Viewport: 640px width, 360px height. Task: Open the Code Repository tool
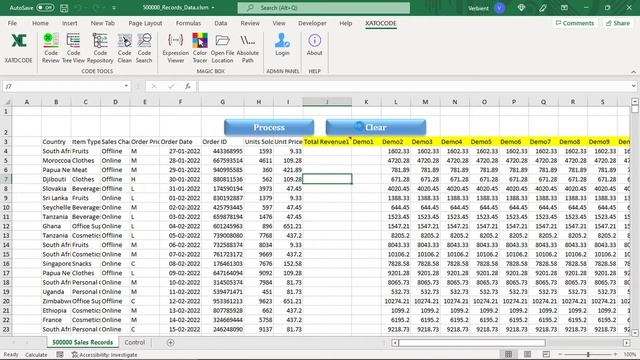[100, 48]
